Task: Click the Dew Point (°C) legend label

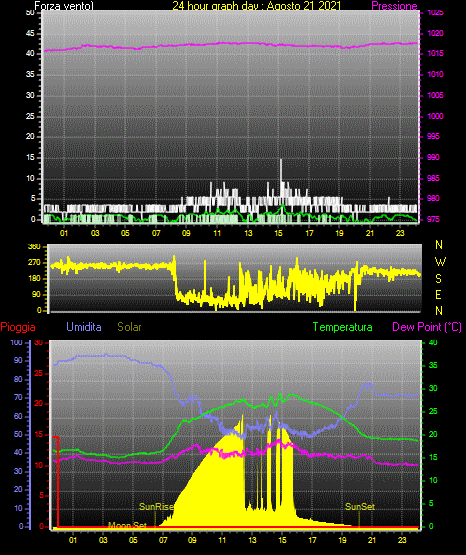Action: tap(427, 327)
